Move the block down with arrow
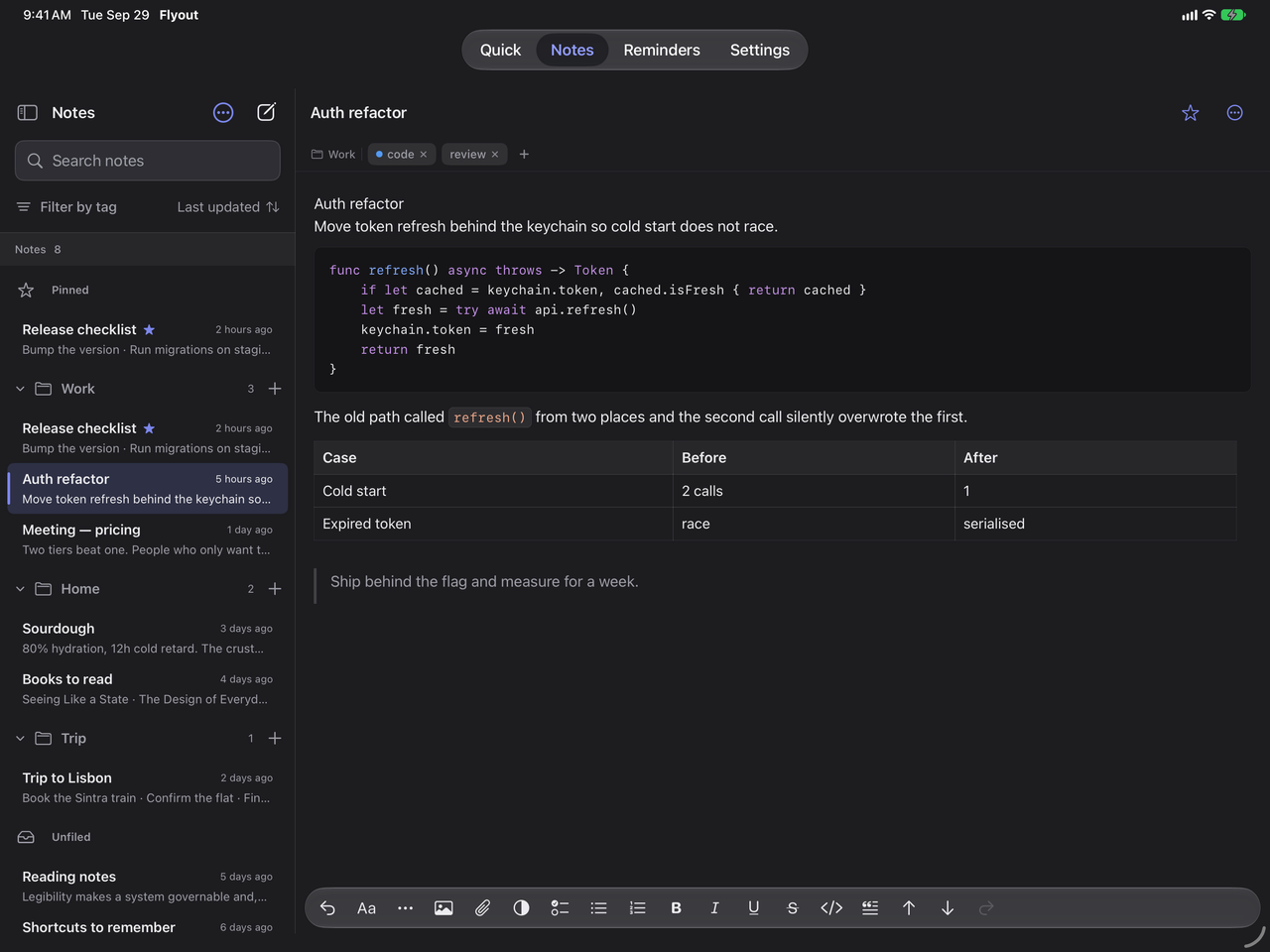The height and width of the screenshot is (952, 1270). [x=948, y=908]
